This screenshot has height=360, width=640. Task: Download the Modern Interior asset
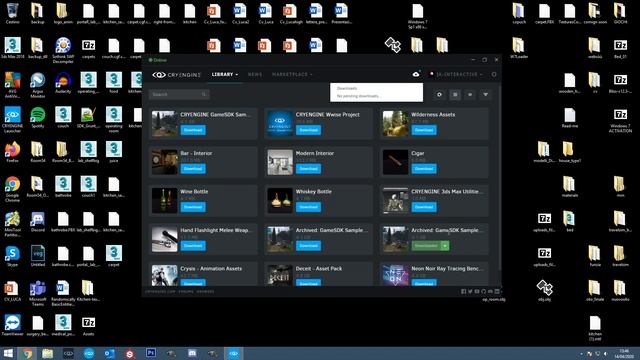(x=308, y=169)
